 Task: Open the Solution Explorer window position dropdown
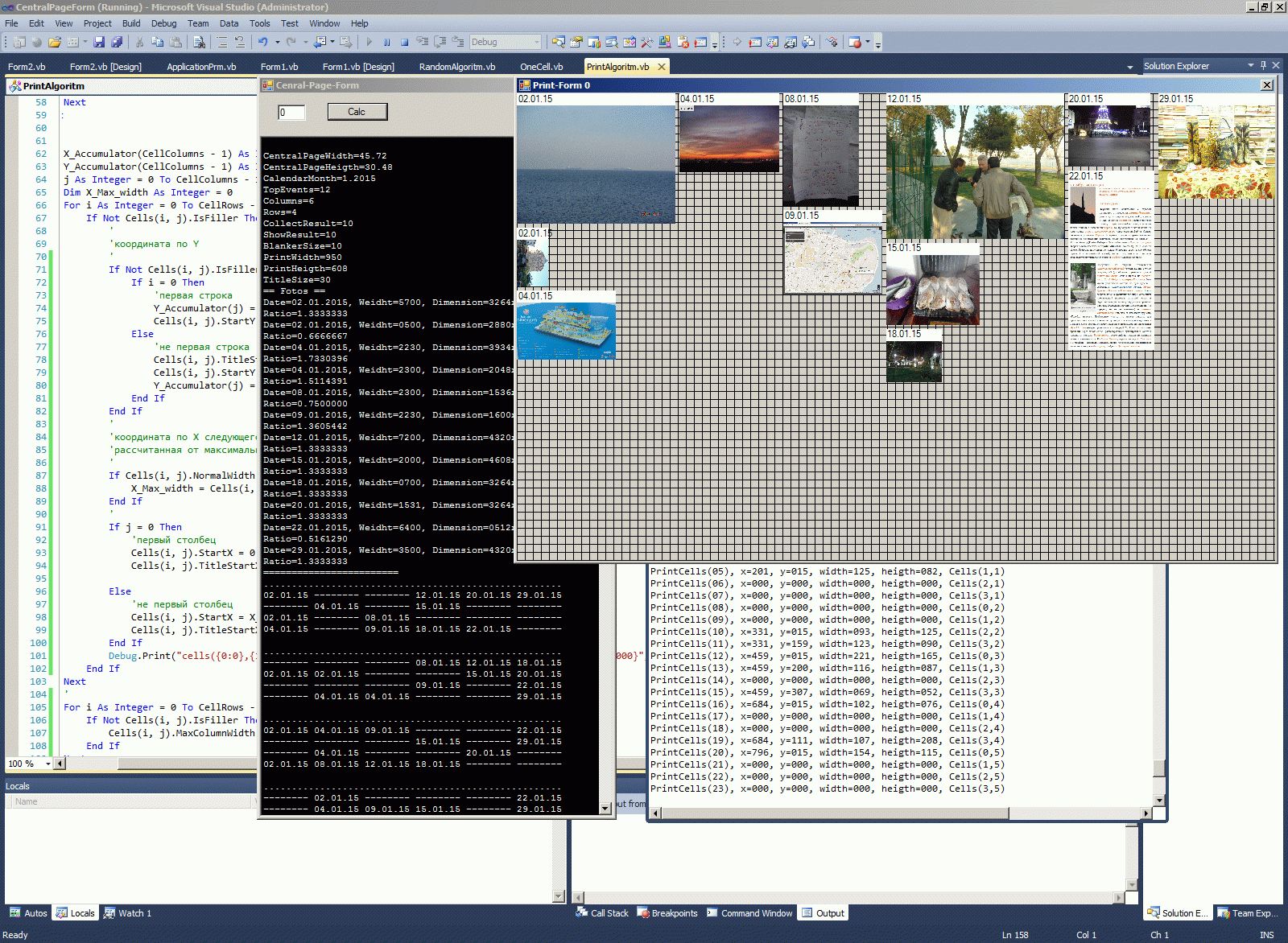[x=1250, y=65]
